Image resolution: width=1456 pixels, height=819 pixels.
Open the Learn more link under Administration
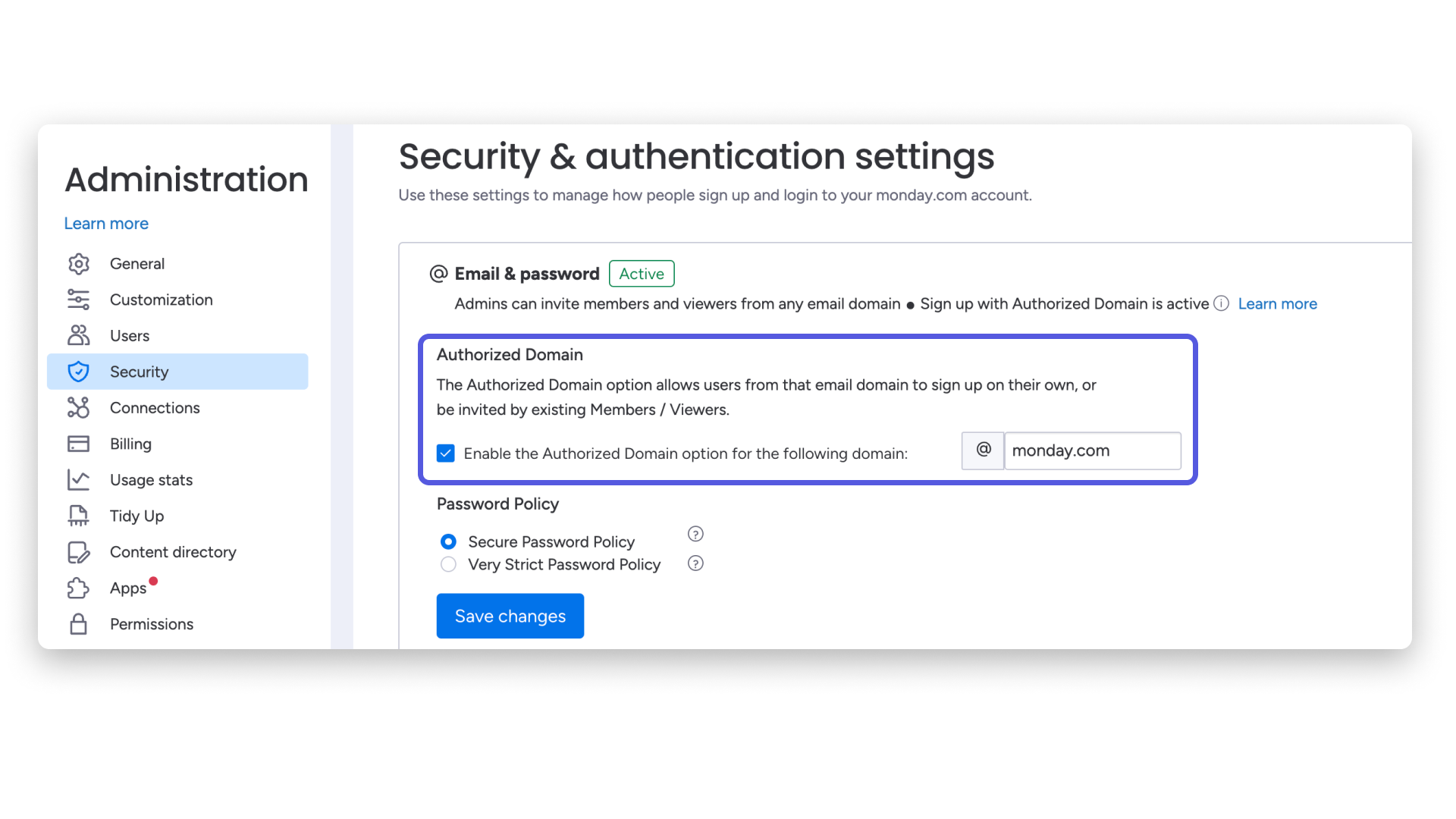pyautogui.click(x=106, y=223)
